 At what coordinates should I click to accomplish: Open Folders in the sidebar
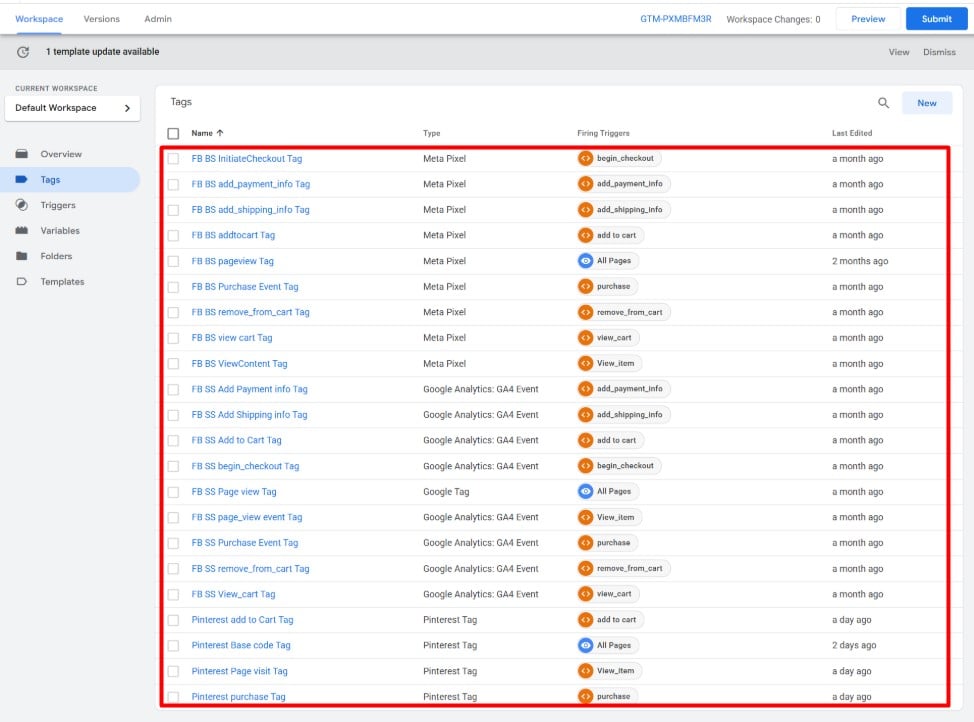(x=56, y=256)
